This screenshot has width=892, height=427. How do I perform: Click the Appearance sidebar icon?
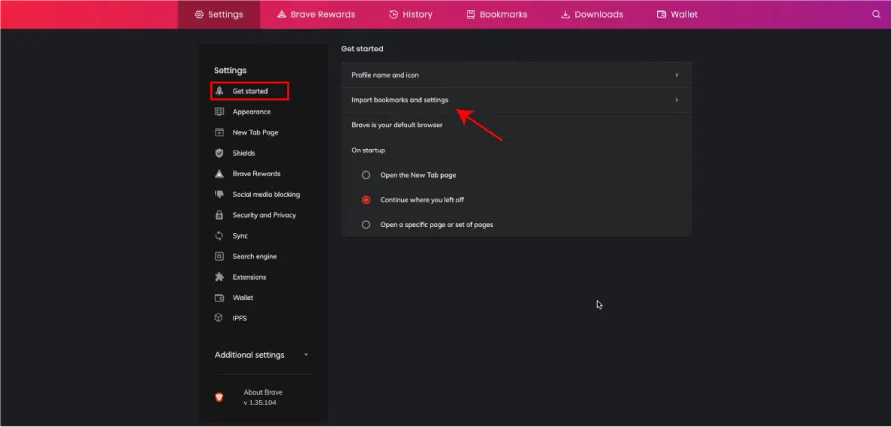219,112
